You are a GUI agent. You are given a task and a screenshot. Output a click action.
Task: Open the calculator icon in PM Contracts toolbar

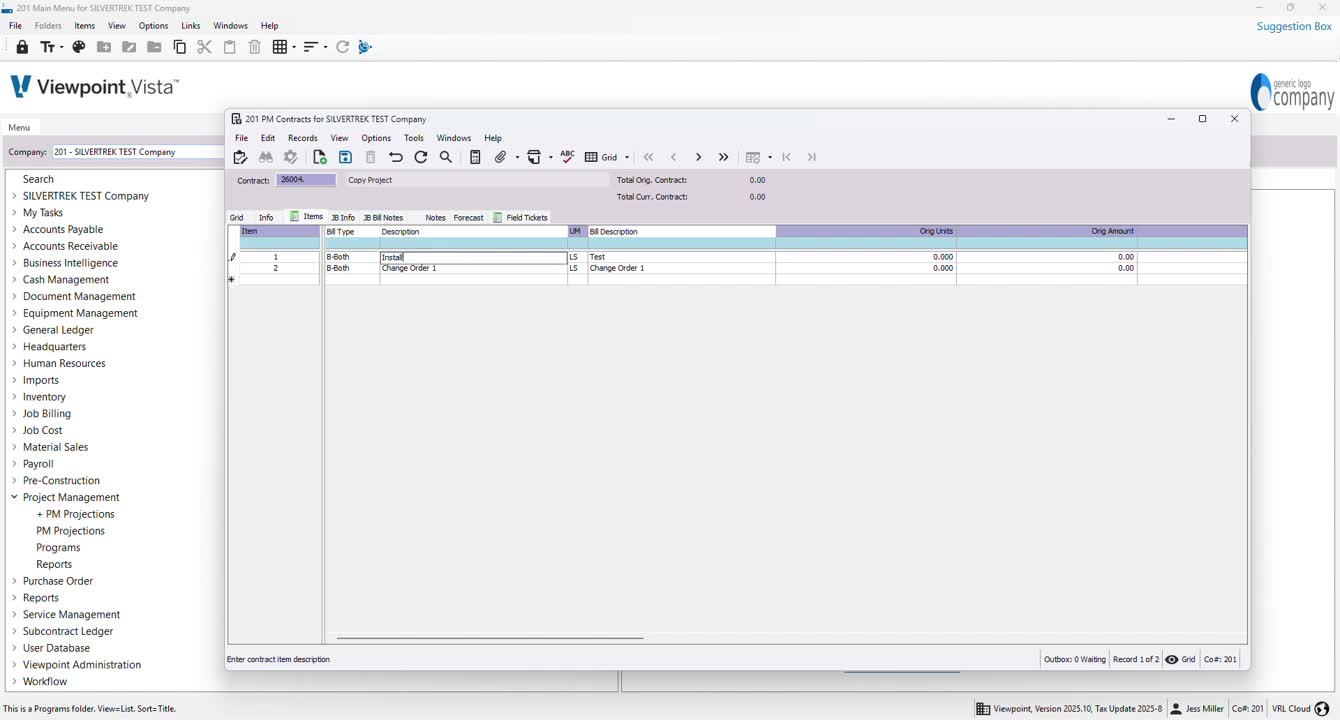pos(475,157)
